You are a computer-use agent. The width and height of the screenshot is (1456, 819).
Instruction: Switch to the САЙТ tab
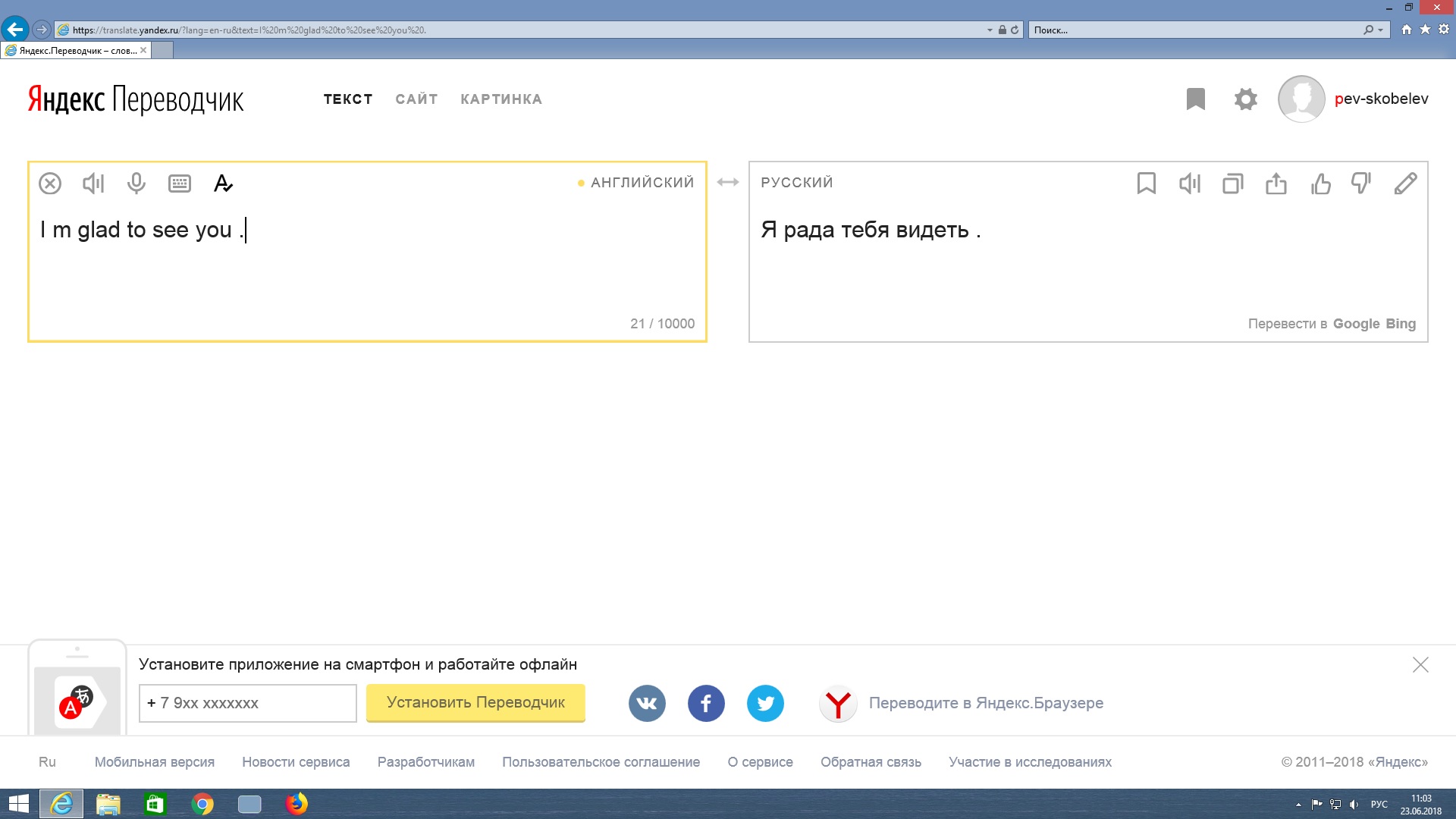[416, 99]
